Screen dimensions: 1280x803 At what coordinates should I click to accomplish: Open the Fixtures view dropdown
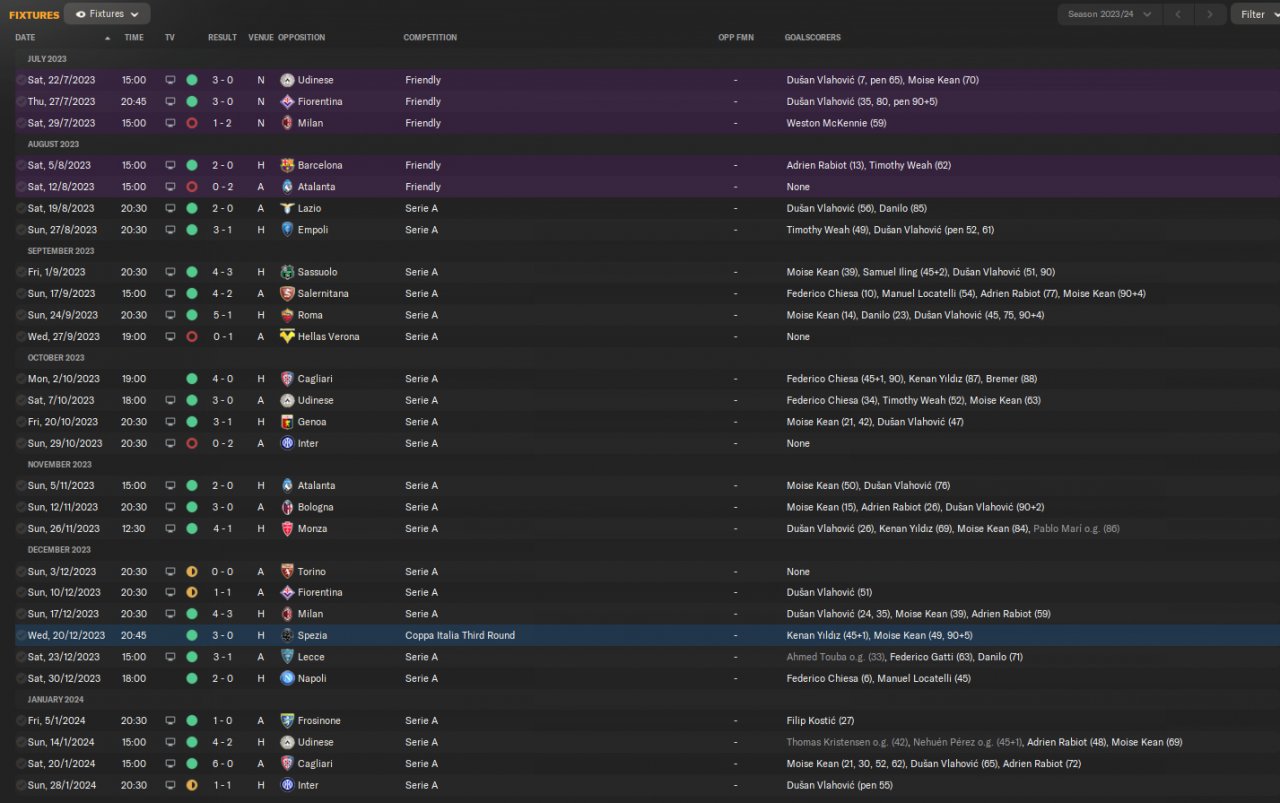coord(107,14)
